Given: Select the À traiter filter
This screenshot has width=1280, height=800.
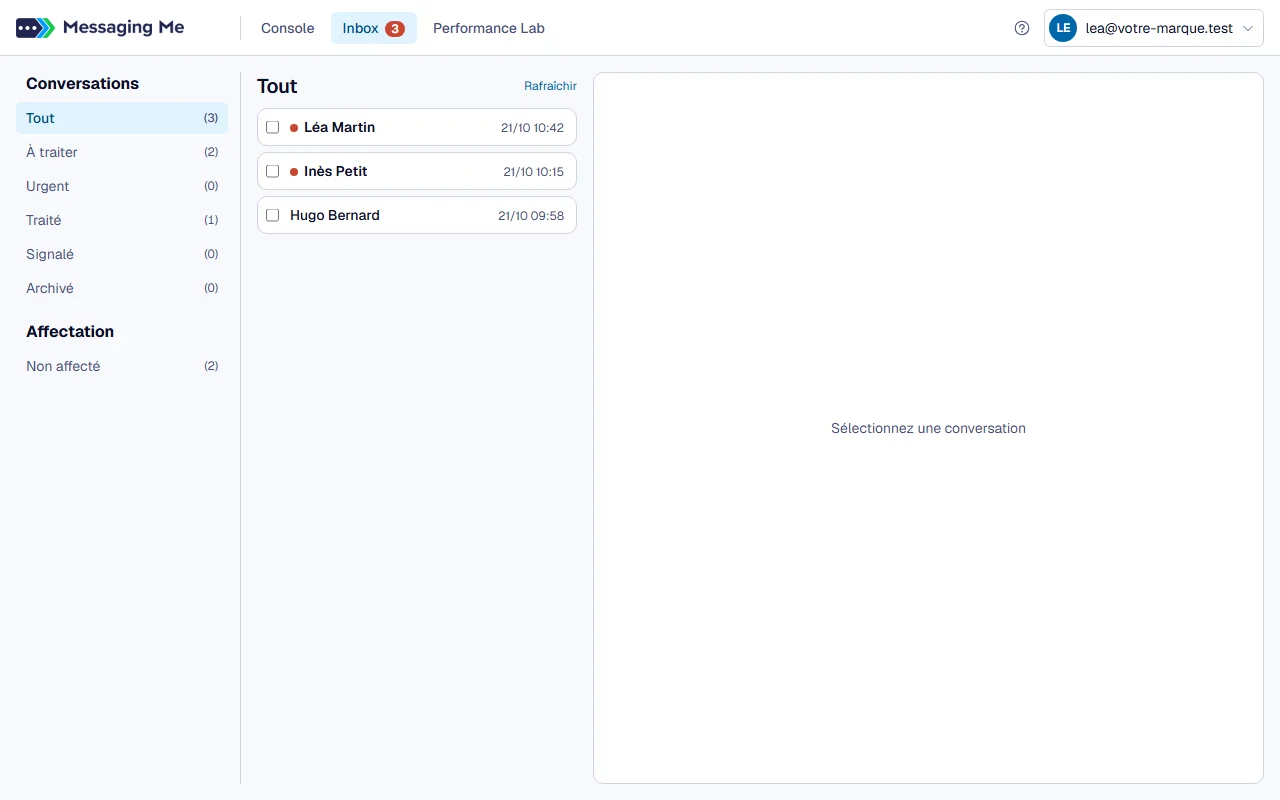Looking at the screenshot, I should [x=122, y=152].
